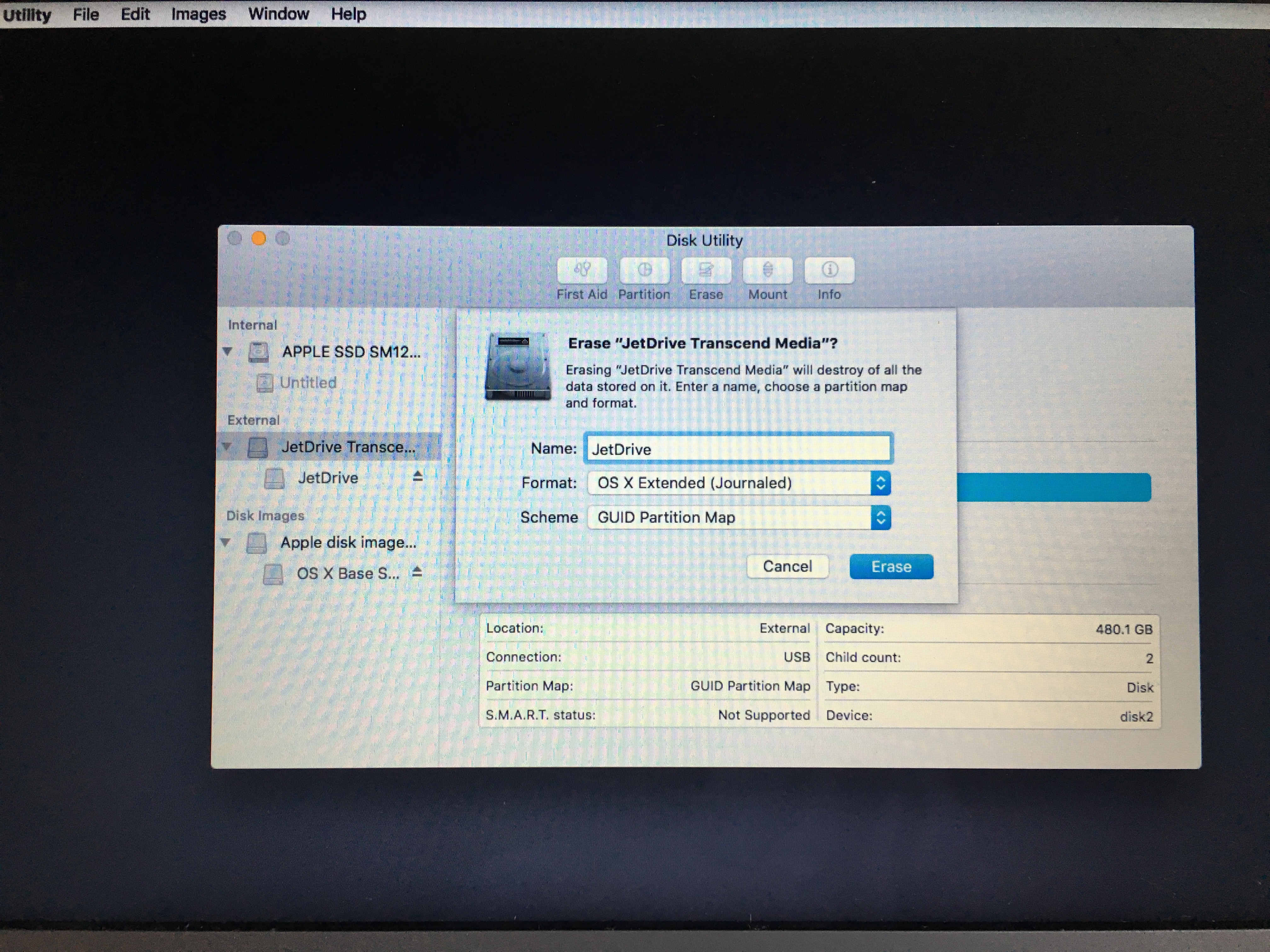
Task: Click the minimize window button
Action: click(x=259, y=238)
